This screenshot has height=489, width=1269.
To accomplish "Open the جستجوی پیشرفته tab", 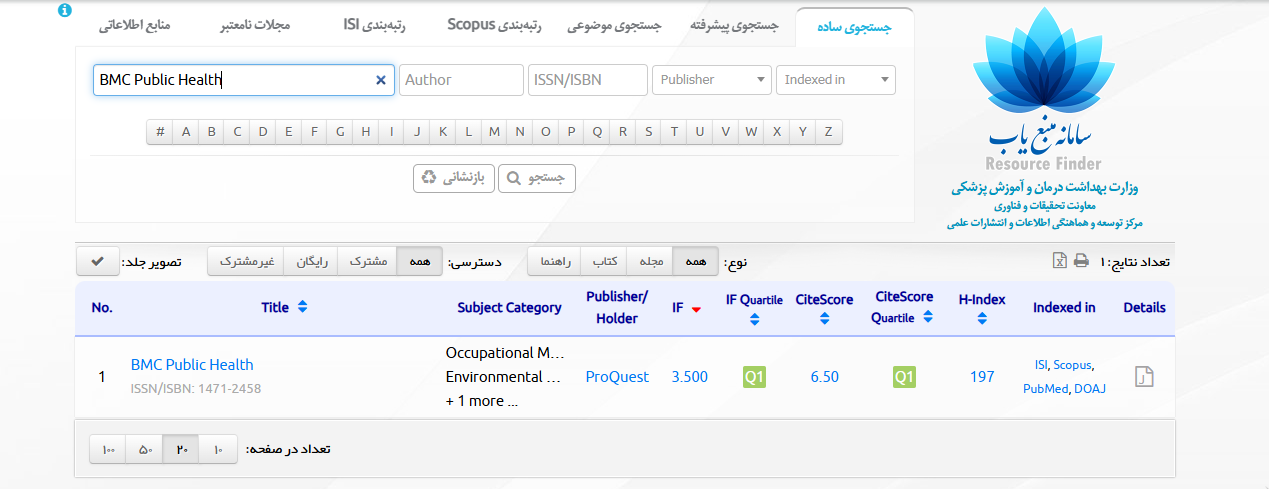I will tap(734, 27).
